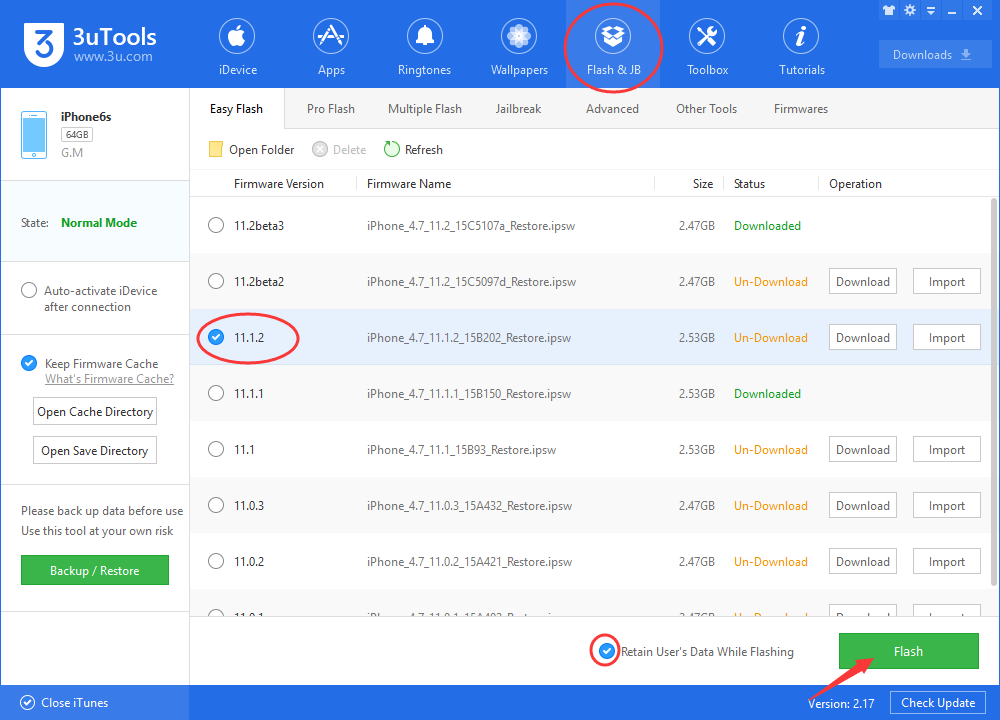This screenshot has width=1000, height=720.
Task: Switch to the Jailbreak tab
Action: click(x=518, y=109)
